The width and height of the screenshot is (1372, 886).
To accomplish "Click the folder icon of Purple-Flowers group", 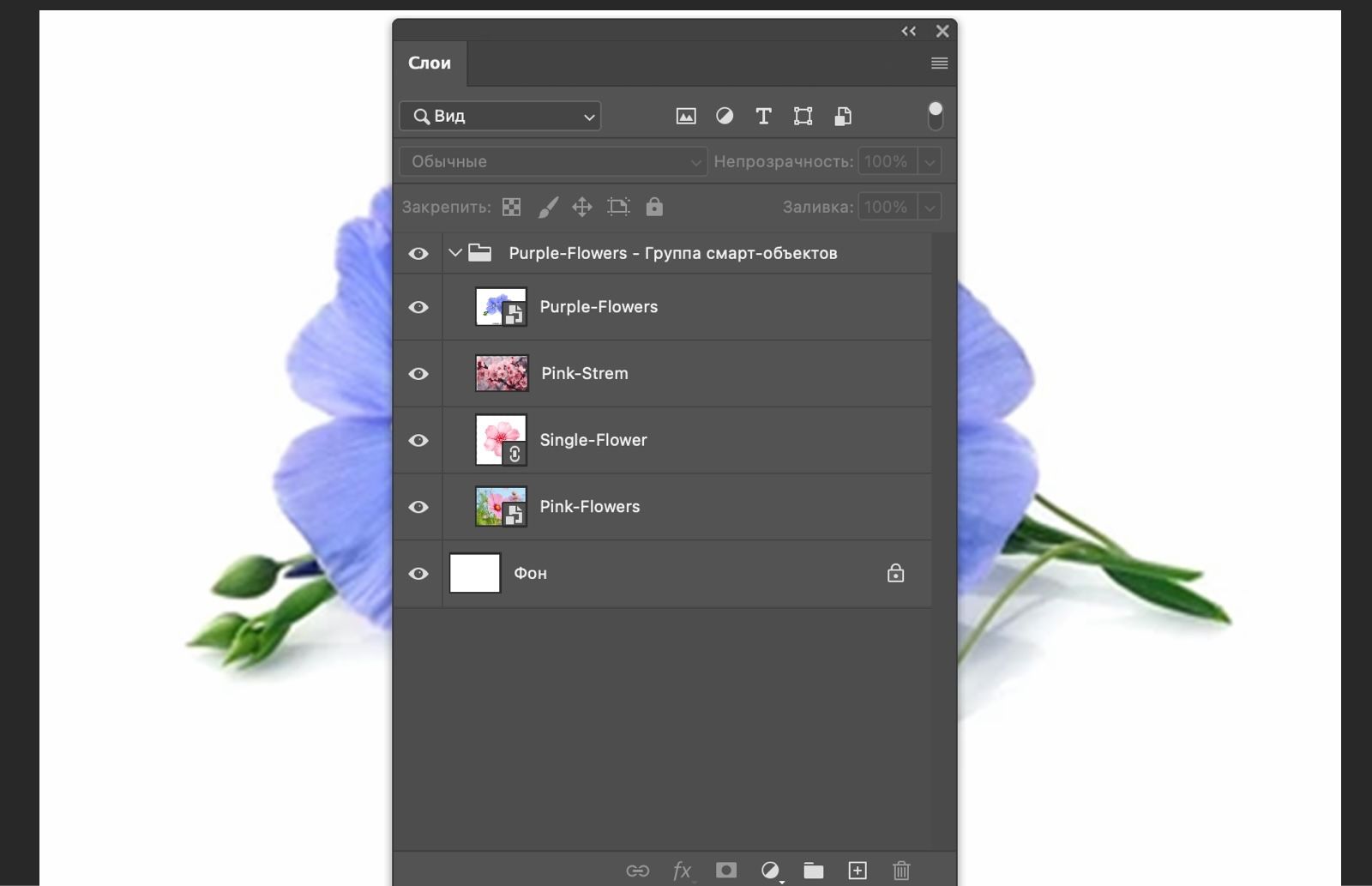I will tap(480, 253).
